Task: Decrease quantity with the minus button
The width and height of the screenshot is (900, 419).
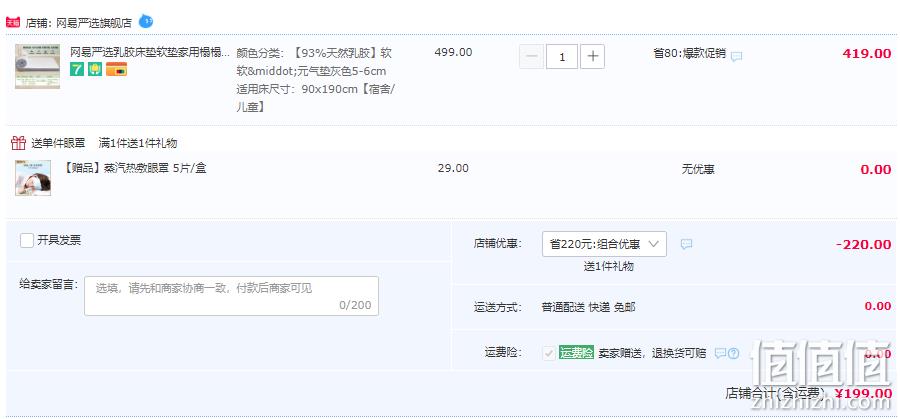Action: point(532,57)
